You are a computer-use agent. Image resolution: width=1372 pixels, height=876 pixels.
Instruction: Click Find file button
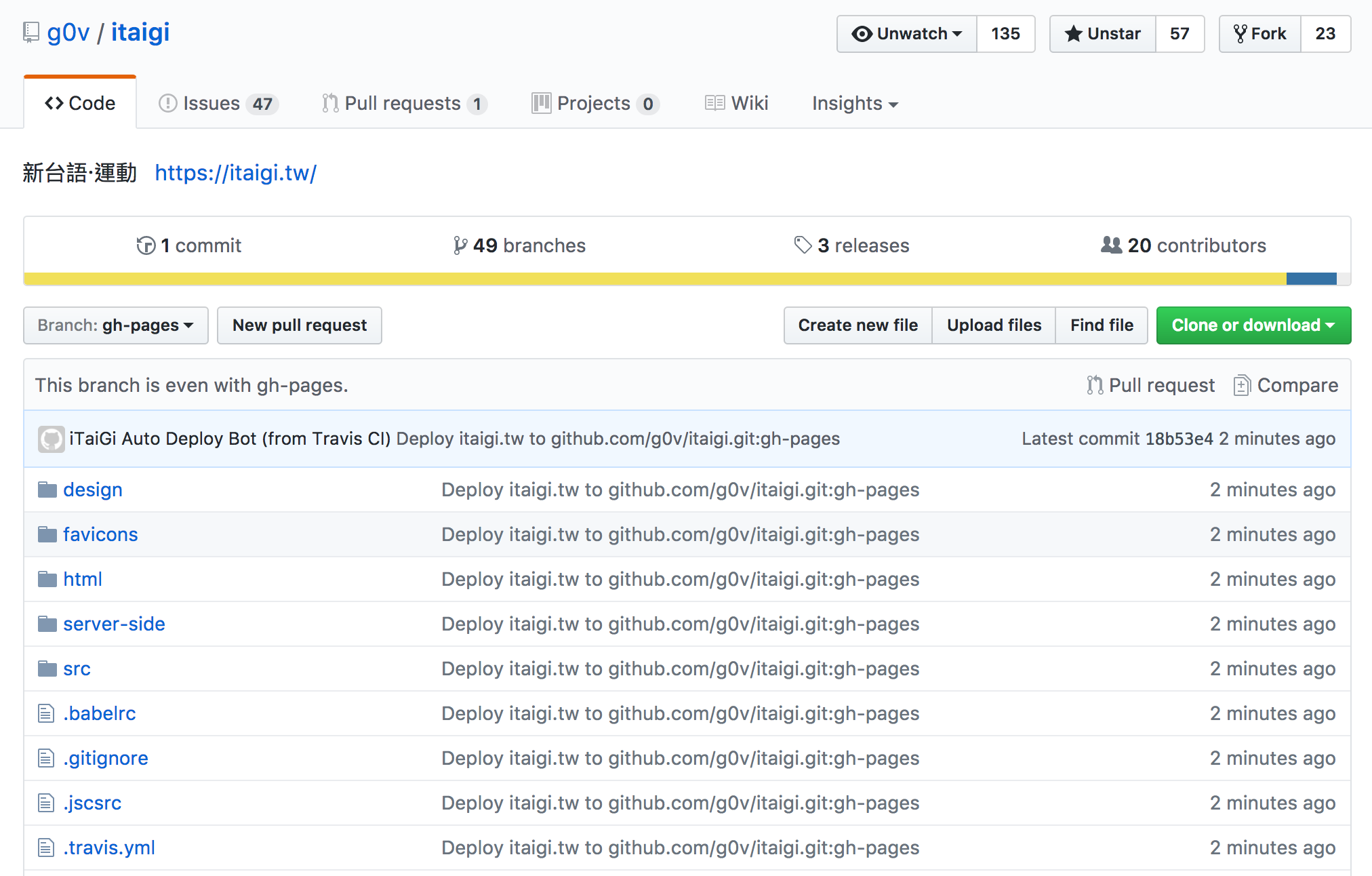pyautogui.click(x=1102, y=325)
